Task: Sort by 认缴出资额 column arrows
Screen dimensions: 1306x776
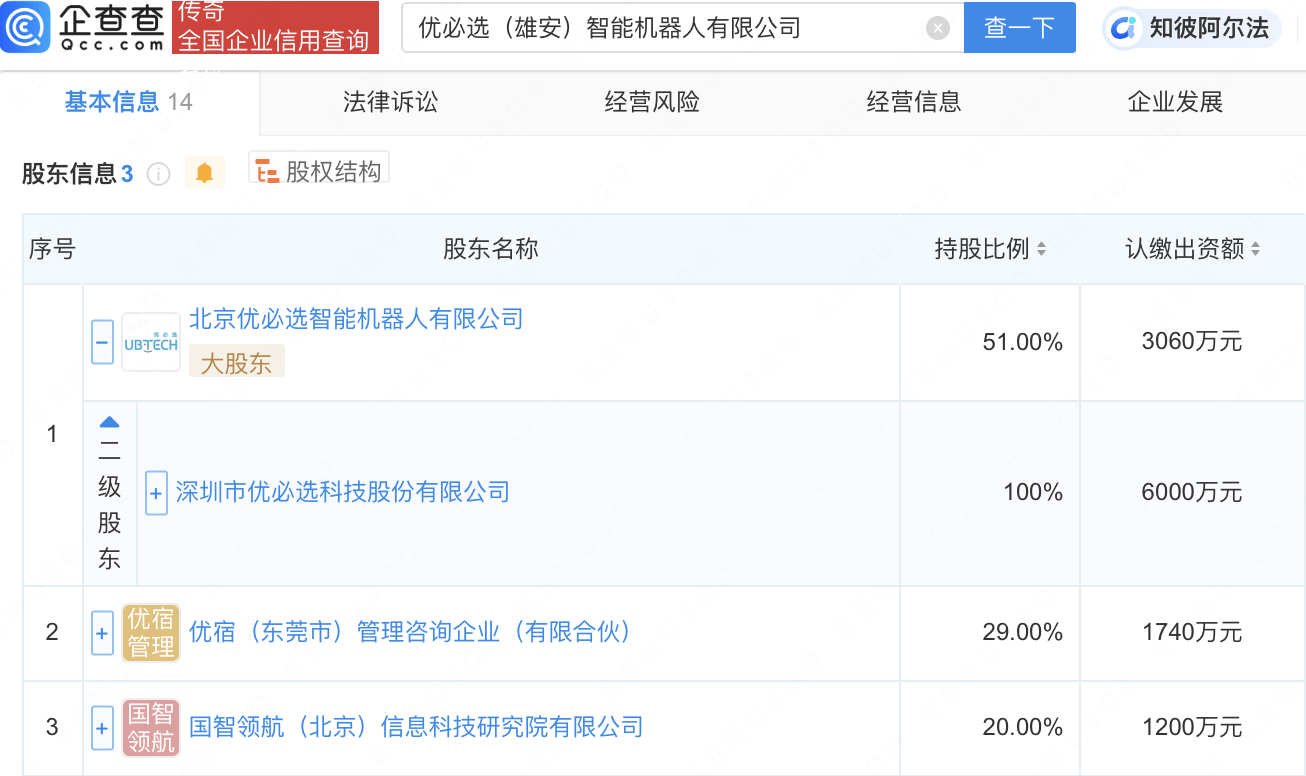Action: click(x=1256, y=249)
